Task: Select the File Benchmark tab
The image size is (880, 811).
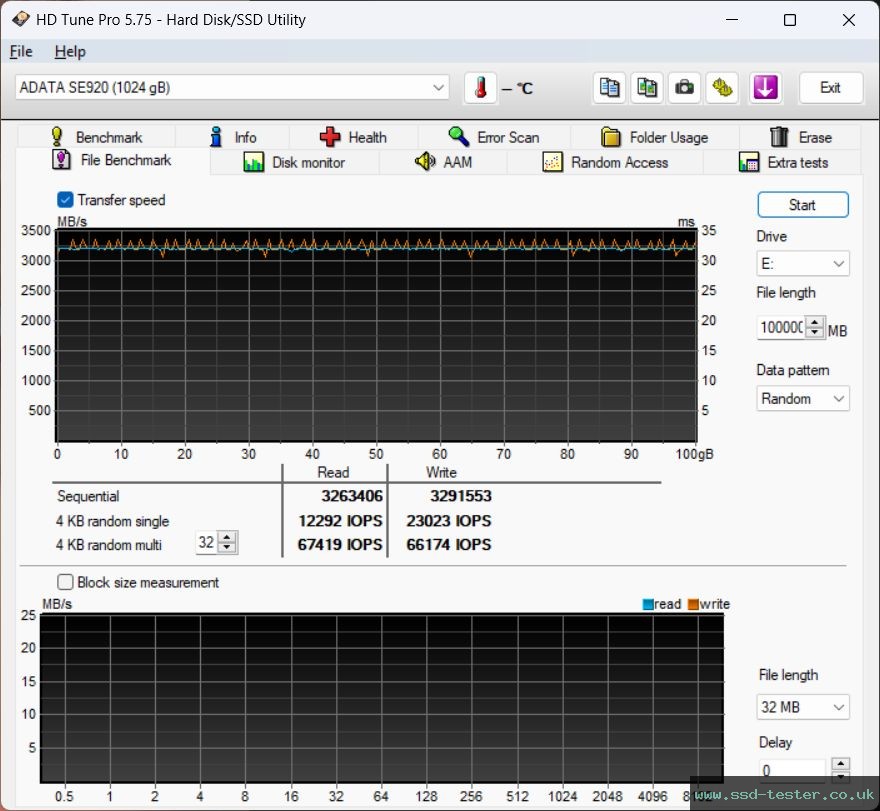Action: point(112,161)
